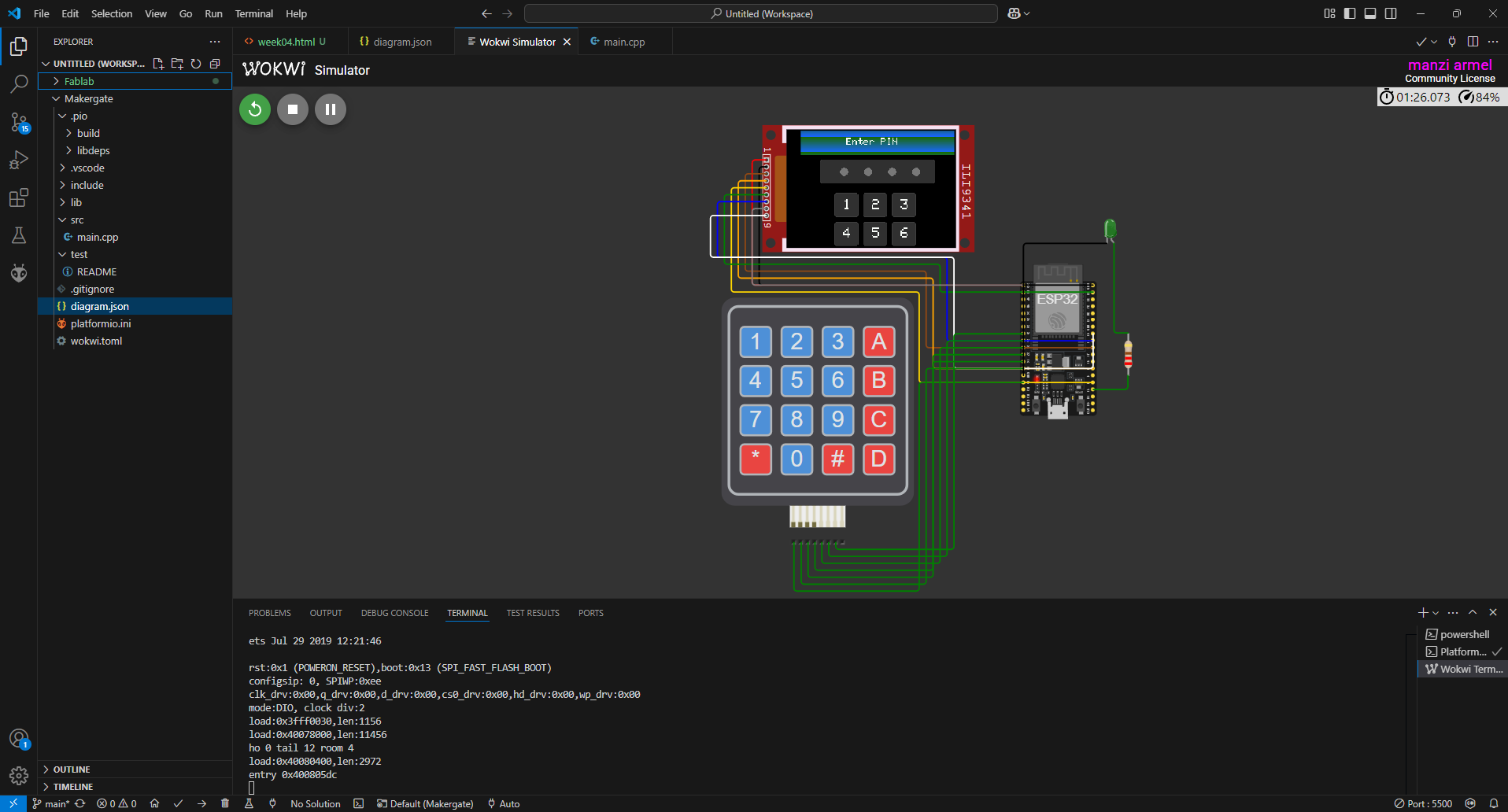Viewport: 1508px width, 812px height.
Task: Click the command center search box
Action: [761, 13]
